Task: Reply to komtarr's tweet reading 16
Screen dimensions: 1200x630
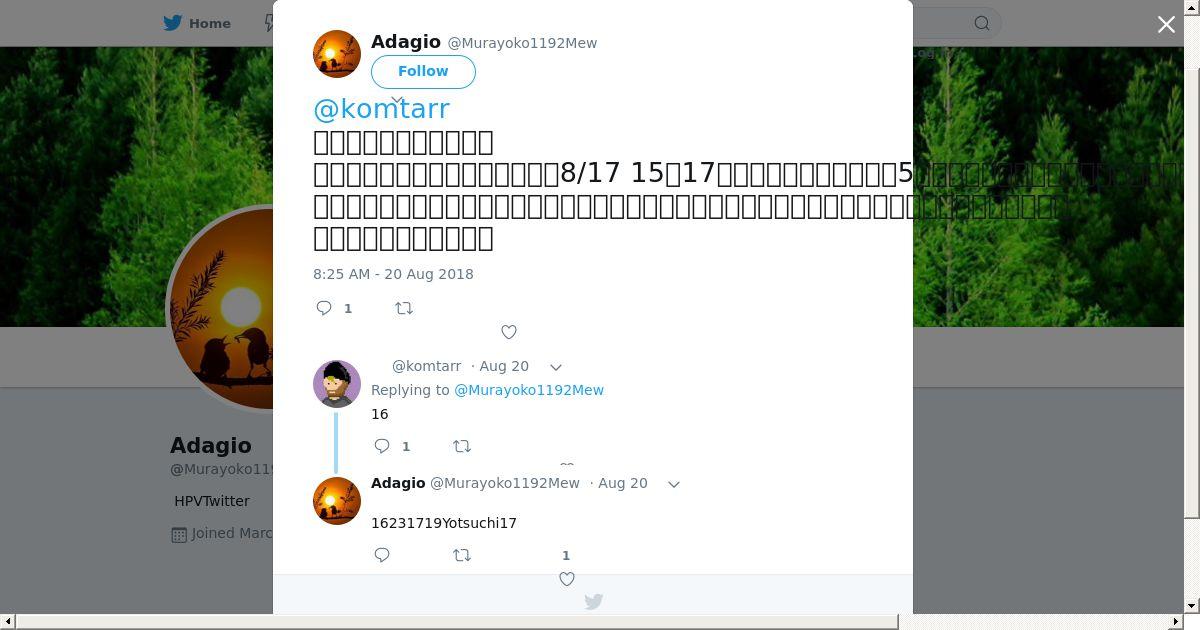Action: [382, 446]
